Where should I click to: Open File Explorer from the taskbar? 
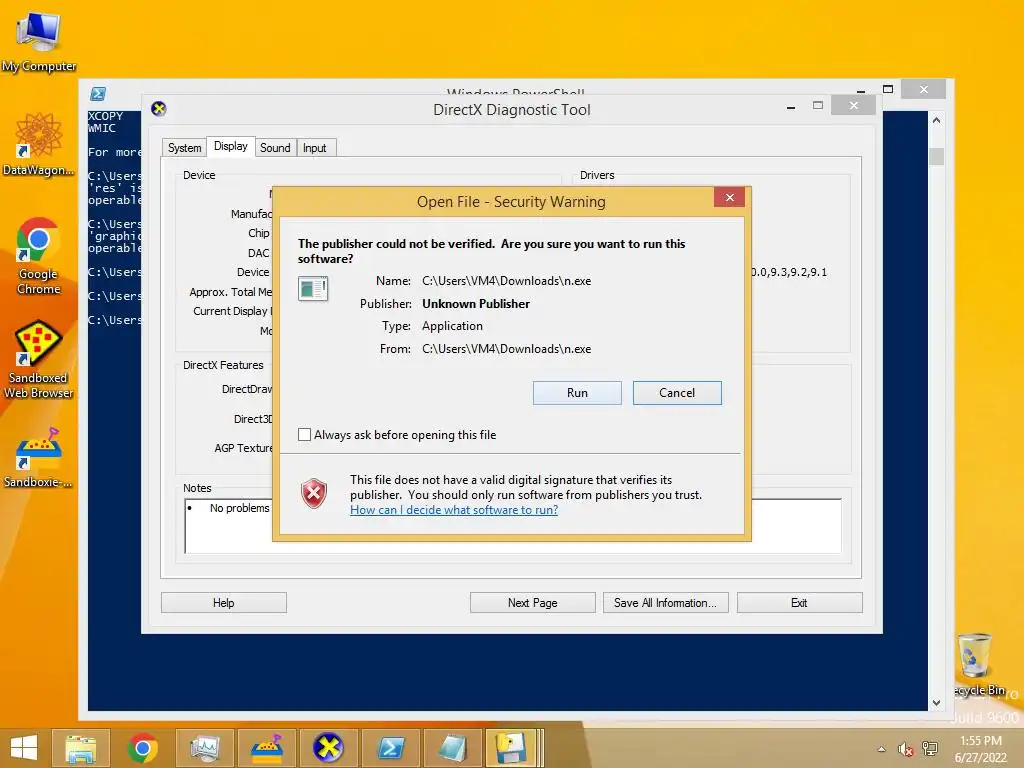80,748
